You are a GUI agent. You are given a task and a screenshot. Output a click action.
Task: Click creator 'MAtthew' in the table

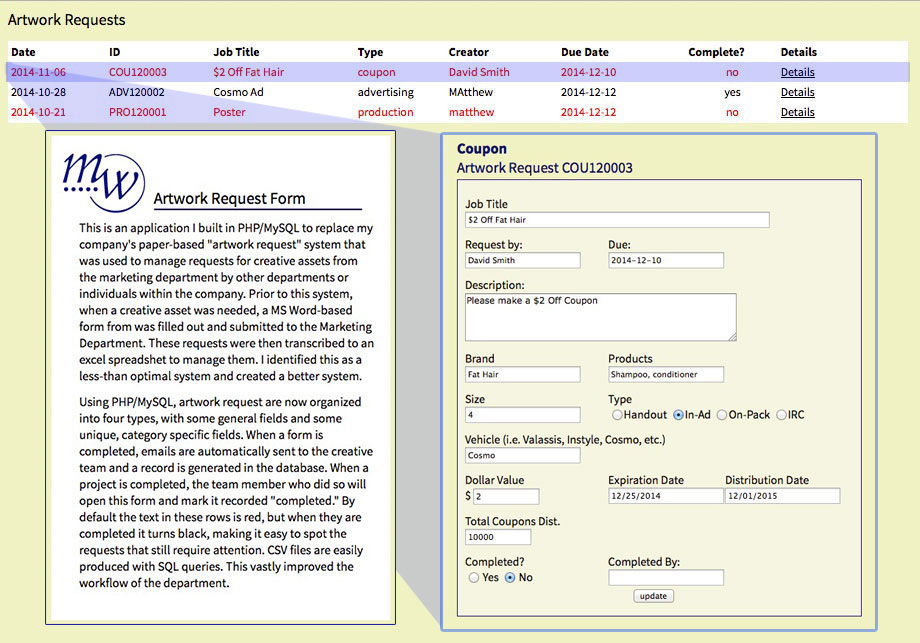point(471,92)
